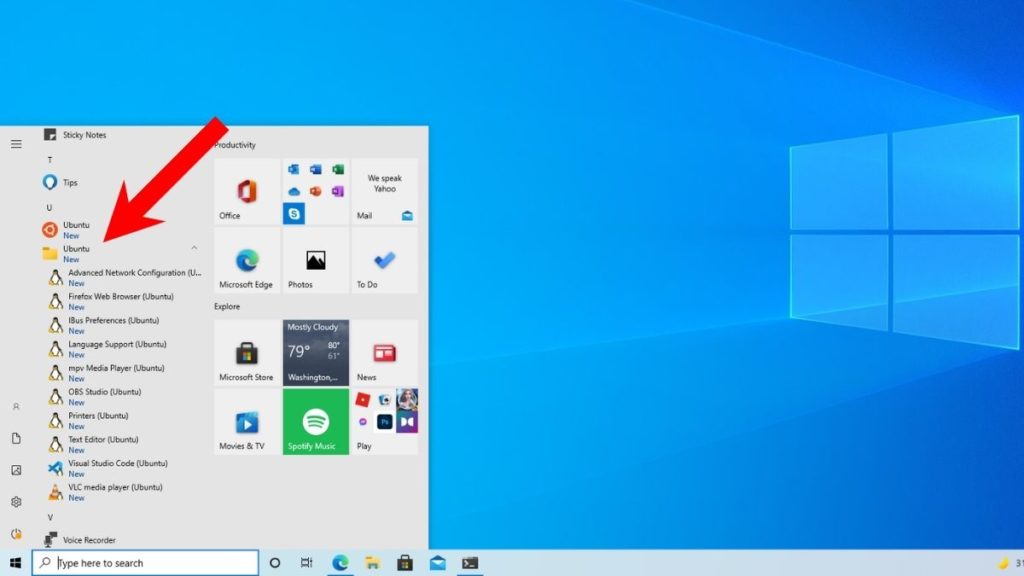The height and width of the screenshot is (576, 1024).
Task: Expand the Start menu hamburger panel
Action: point(16,143)
